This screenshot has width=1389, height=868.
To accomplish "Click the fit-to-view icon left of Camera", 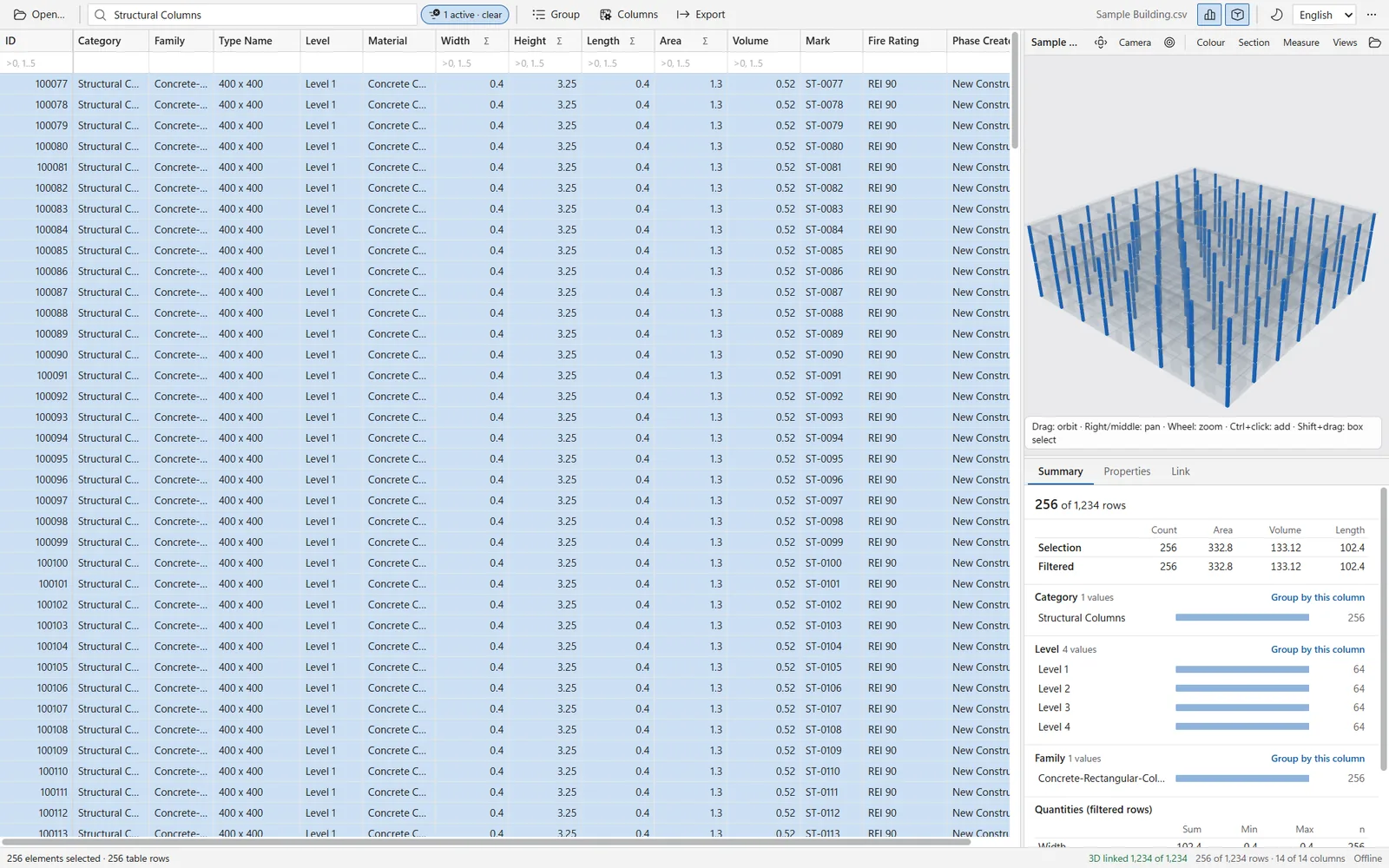I will (1100, 43).
